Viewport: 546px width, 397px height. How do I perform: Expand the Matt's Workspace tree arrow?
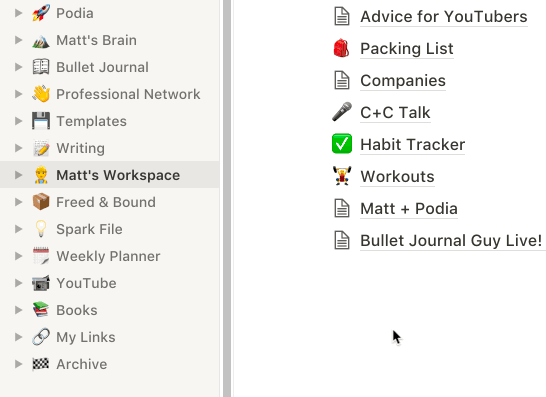click(x=18, y=175)
